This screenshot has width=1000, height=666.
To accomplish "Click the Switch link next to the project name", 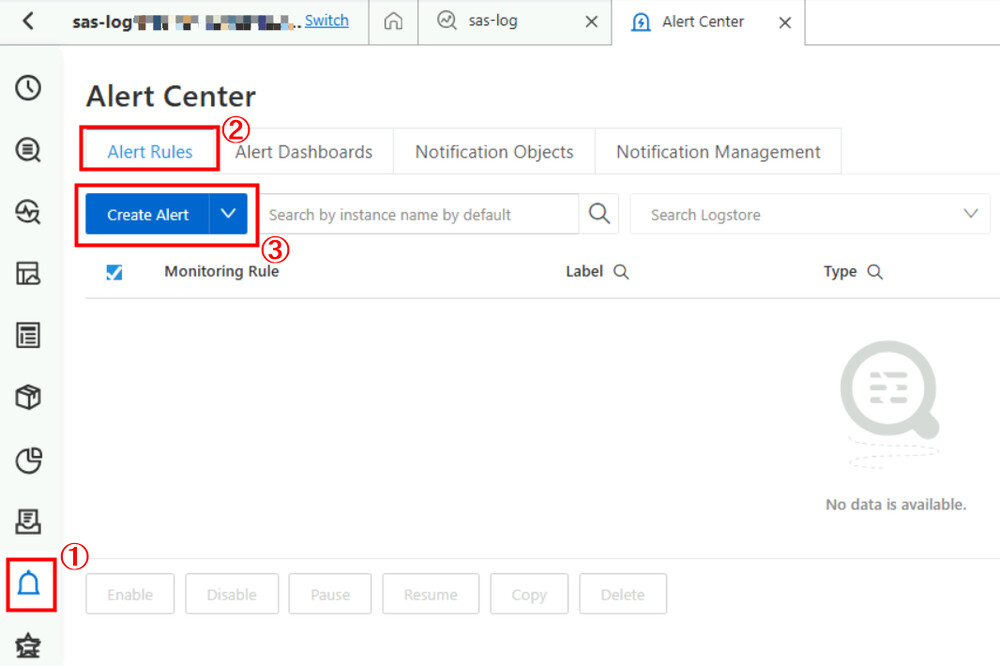I will coord(325,20).
